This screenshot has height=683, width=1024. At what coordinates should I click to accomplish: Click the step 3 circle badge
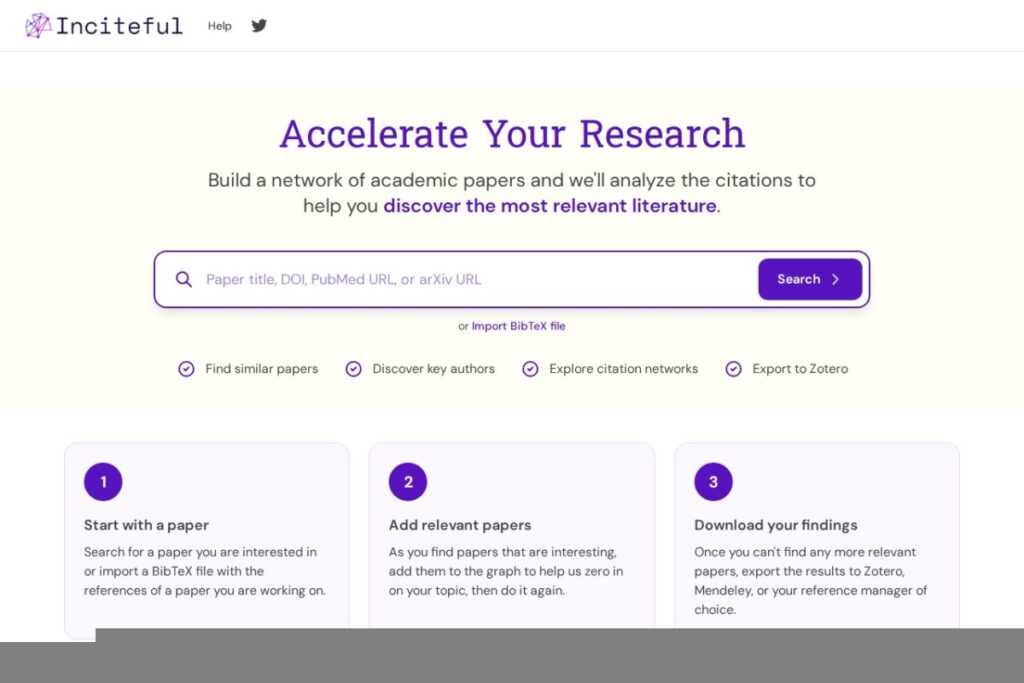[x=713, y=482]
